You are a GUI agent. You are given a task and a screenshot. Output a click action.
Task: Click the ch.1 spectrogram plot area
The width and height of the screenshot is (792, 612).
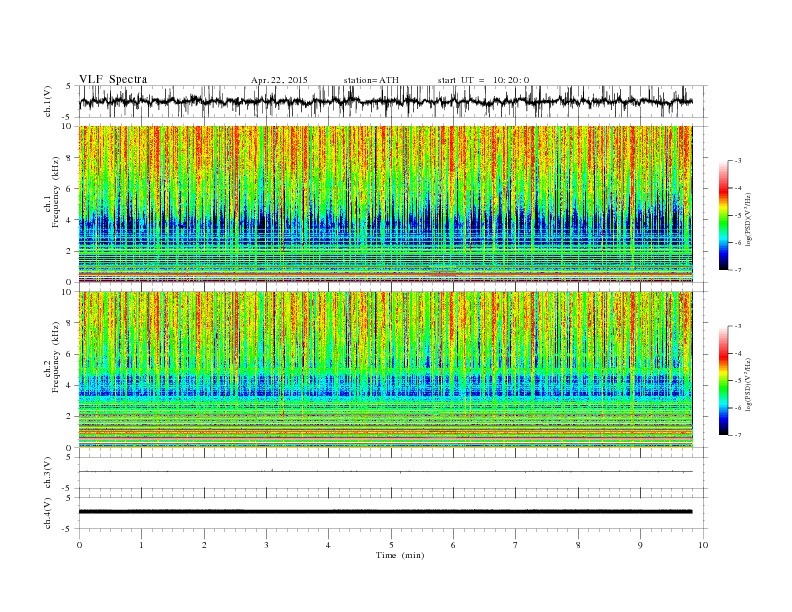385,204
